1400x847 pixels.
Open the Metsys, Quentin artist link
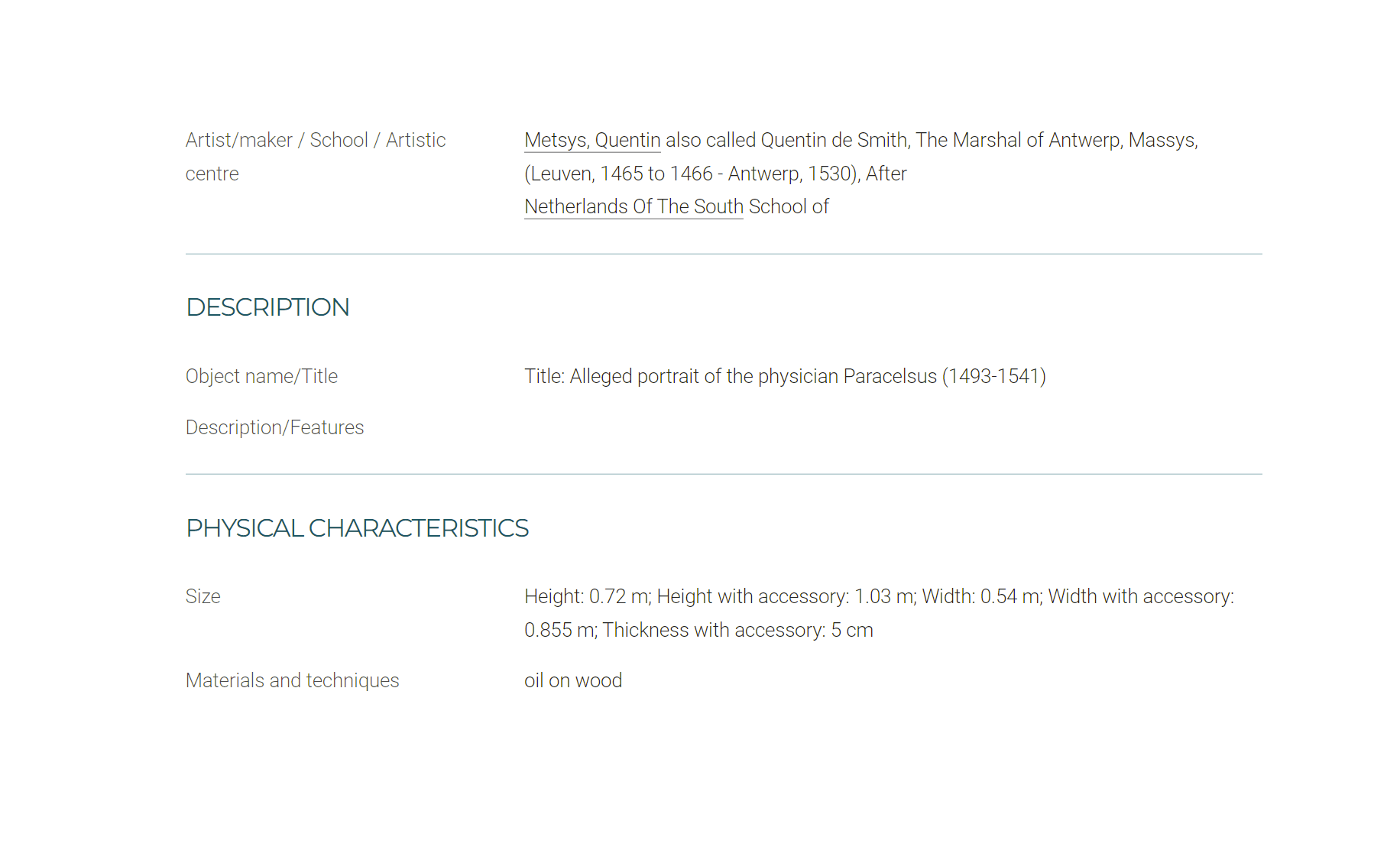click(592, 141)
